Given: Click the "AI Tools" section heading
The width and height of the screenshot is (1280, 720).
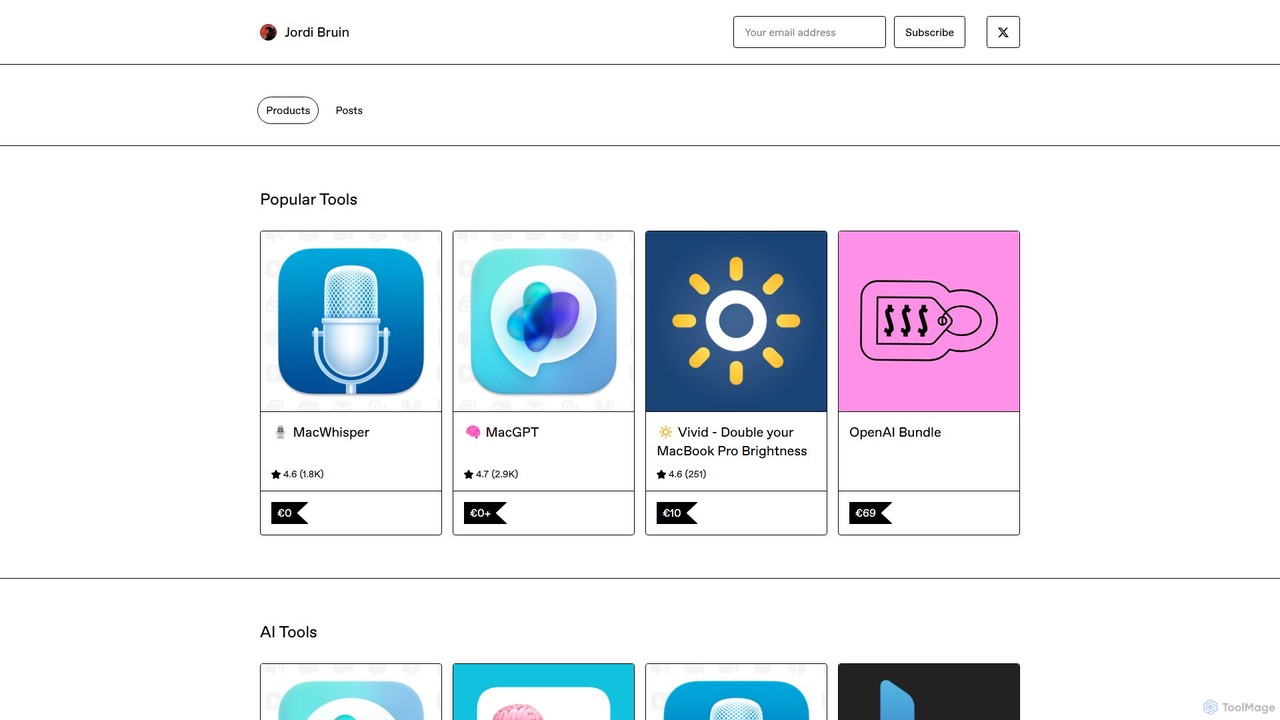Looking at the screenshot, I should (288, 632).
